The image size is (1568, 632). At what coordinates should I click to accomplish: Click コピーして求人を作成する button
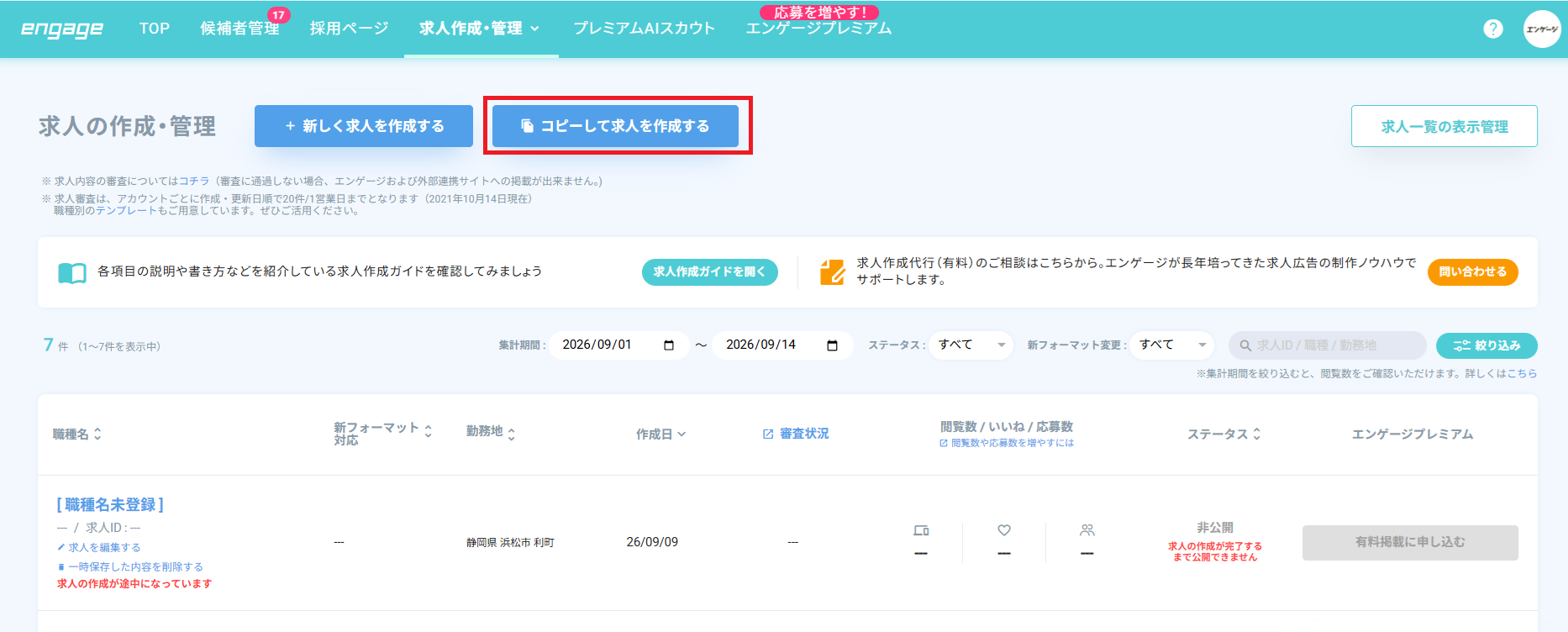click(615, 126)
